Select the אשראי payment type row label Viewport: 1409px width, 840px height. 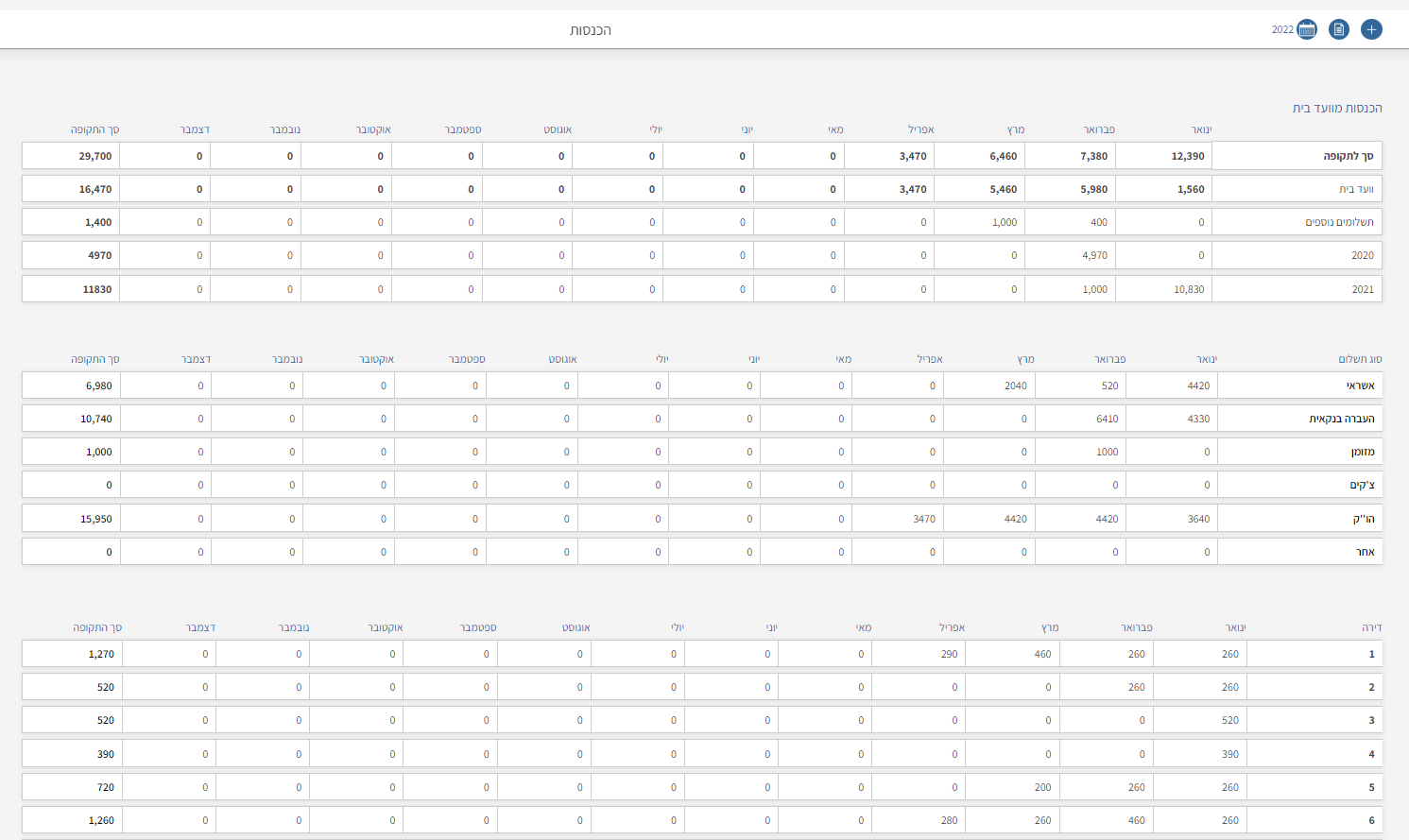click(1360, 386)
